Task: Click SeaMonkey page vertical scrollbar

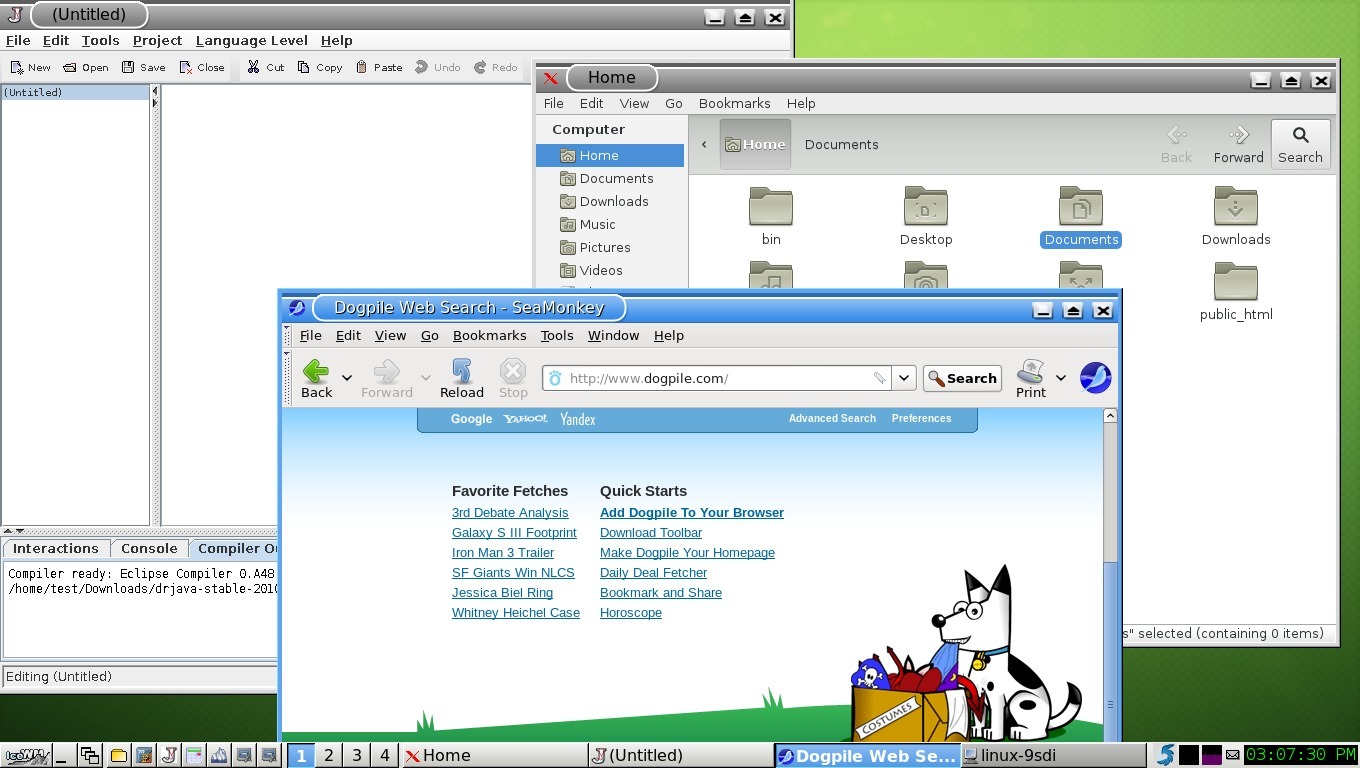Action: point(1110,575)
